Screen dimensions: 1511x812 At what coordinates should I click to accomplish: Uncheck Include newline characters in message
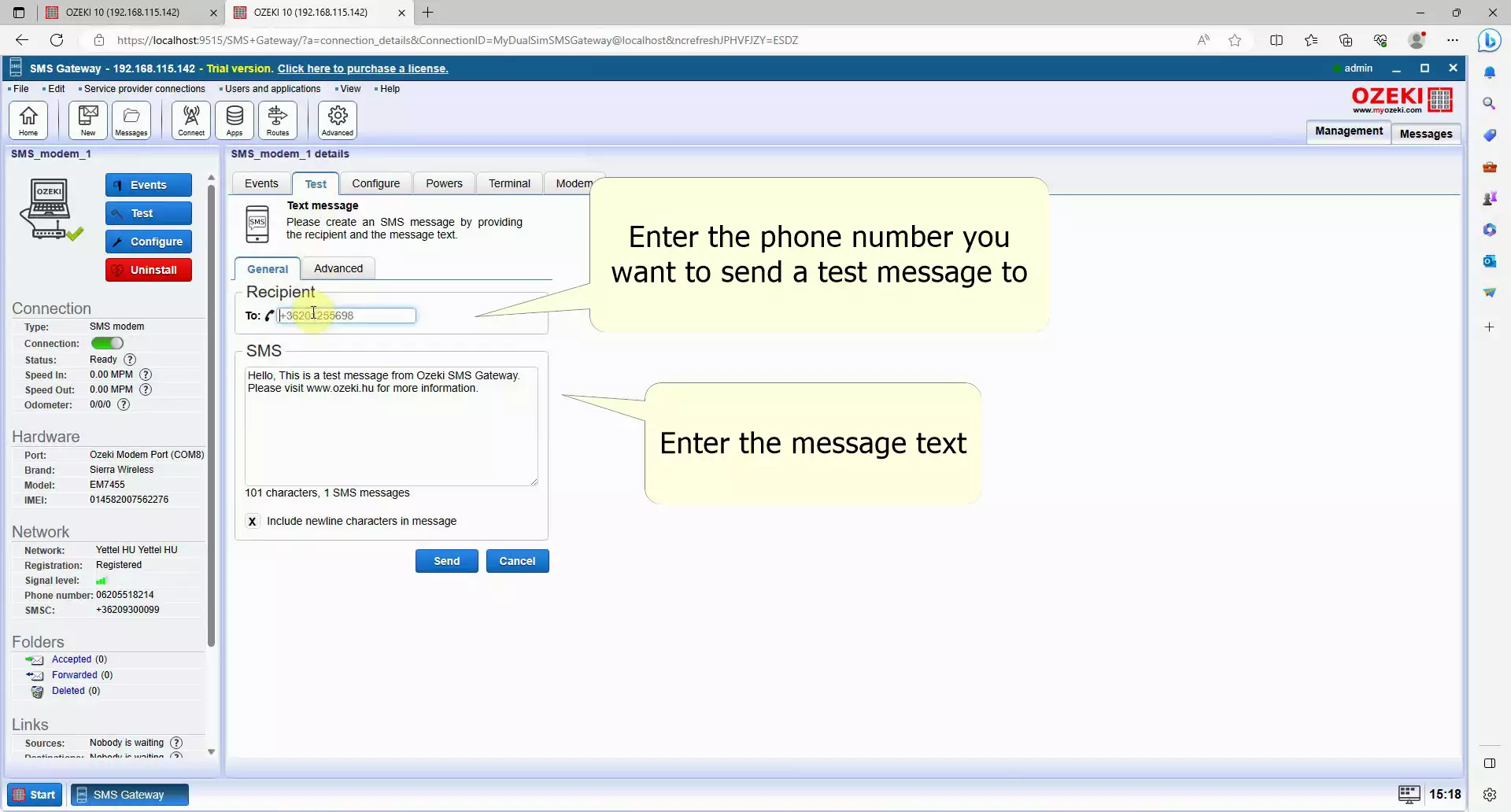(252, 522)
